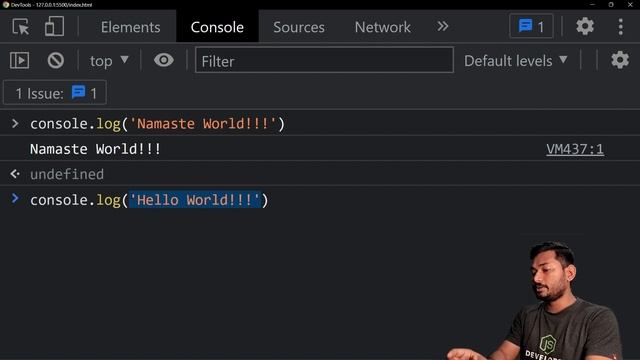Open the 1 Issue button

pyautogui.click(x=55, y=93)
